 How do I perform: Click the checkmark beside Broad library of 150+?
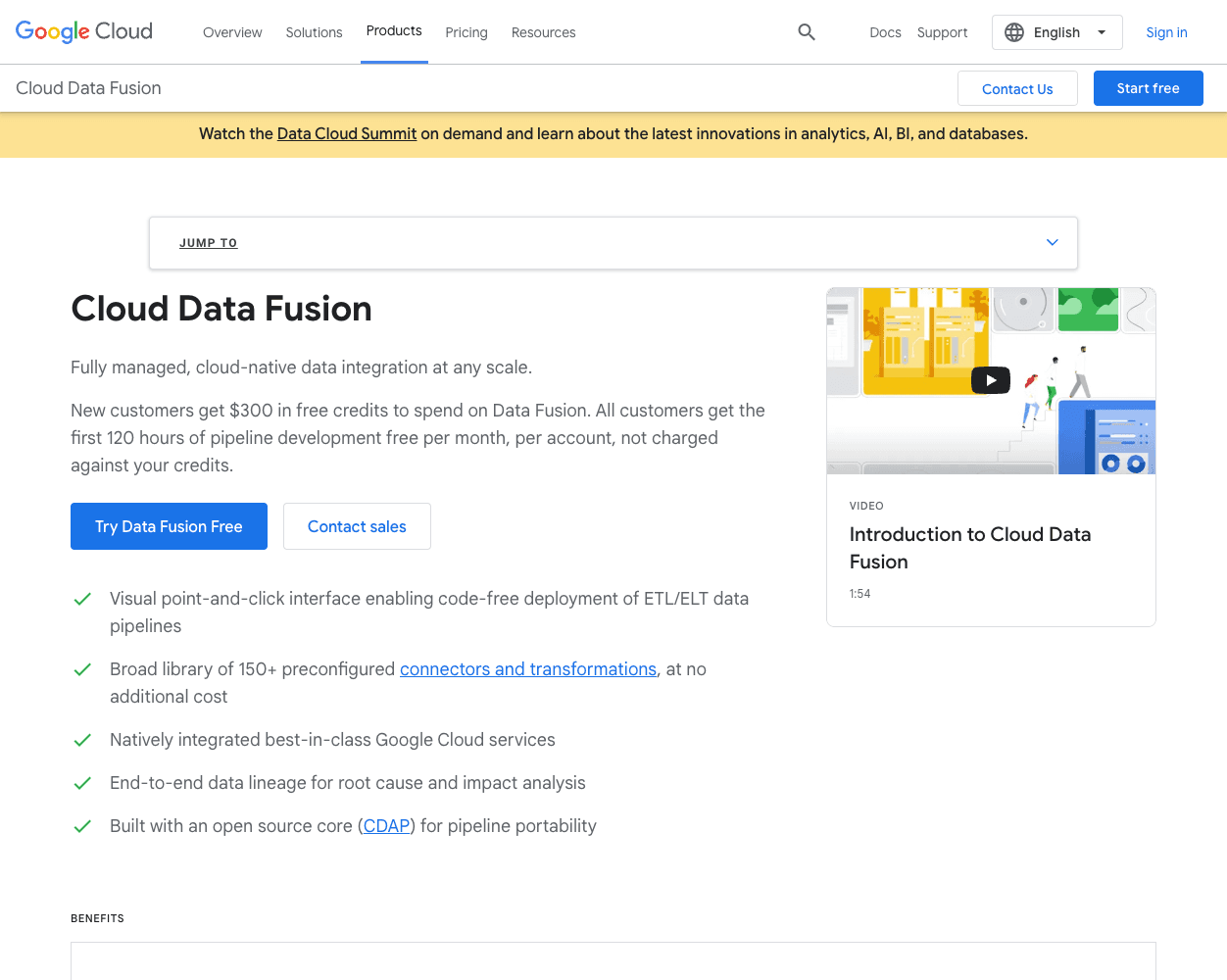pos(82,669)
